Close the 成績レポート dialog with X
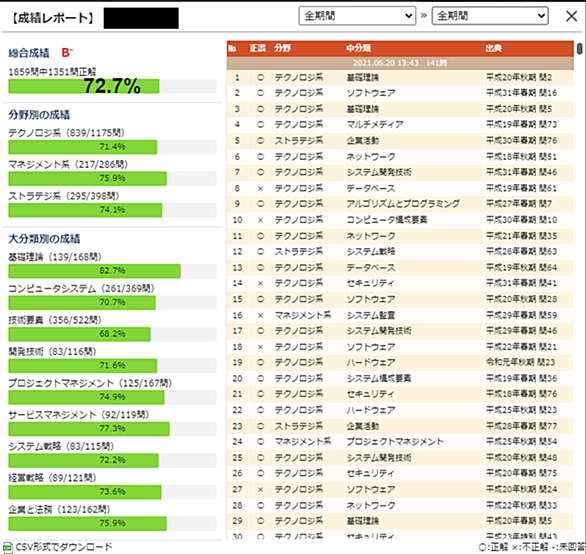Image resolution: width=586 pixels, height=554 pixels. tap(571, 16)
